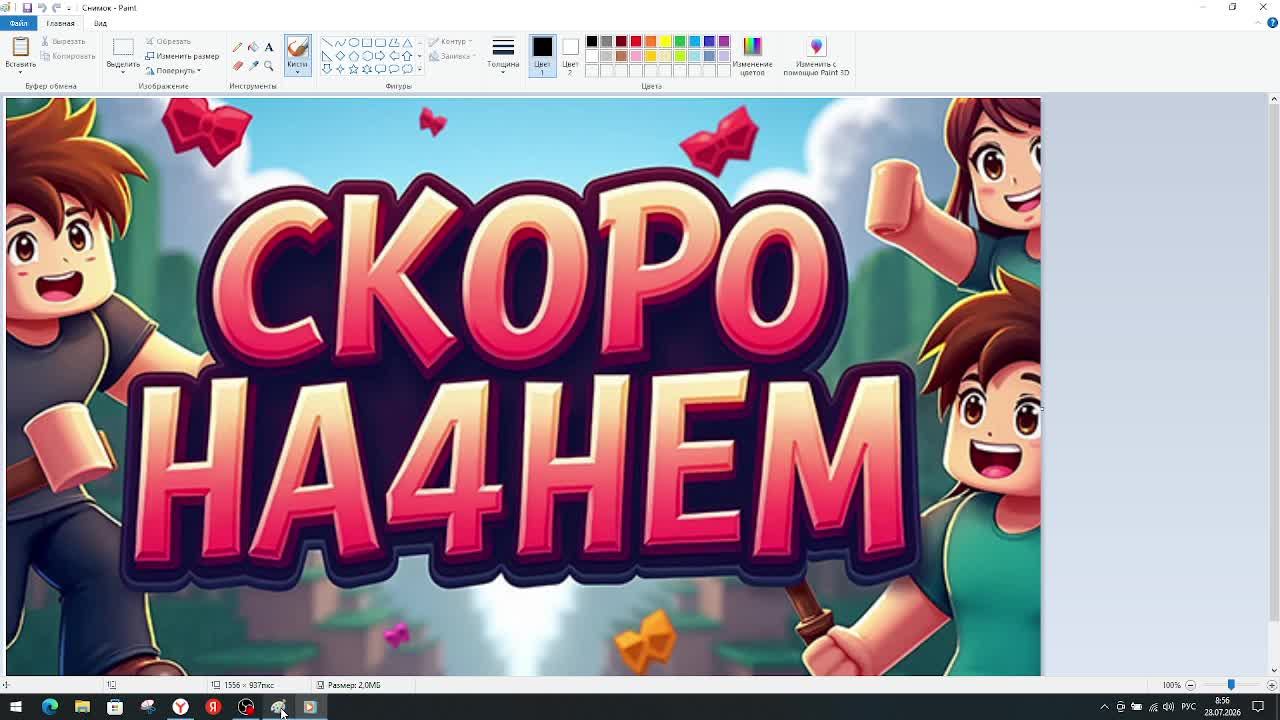Click the taskbar volume icon

point(1168,707)
